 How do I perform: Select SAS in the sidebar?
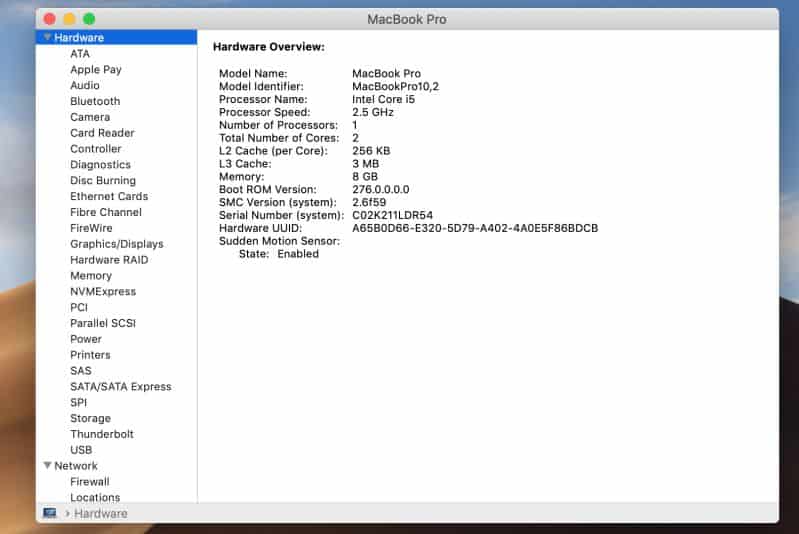pos(81,370)
